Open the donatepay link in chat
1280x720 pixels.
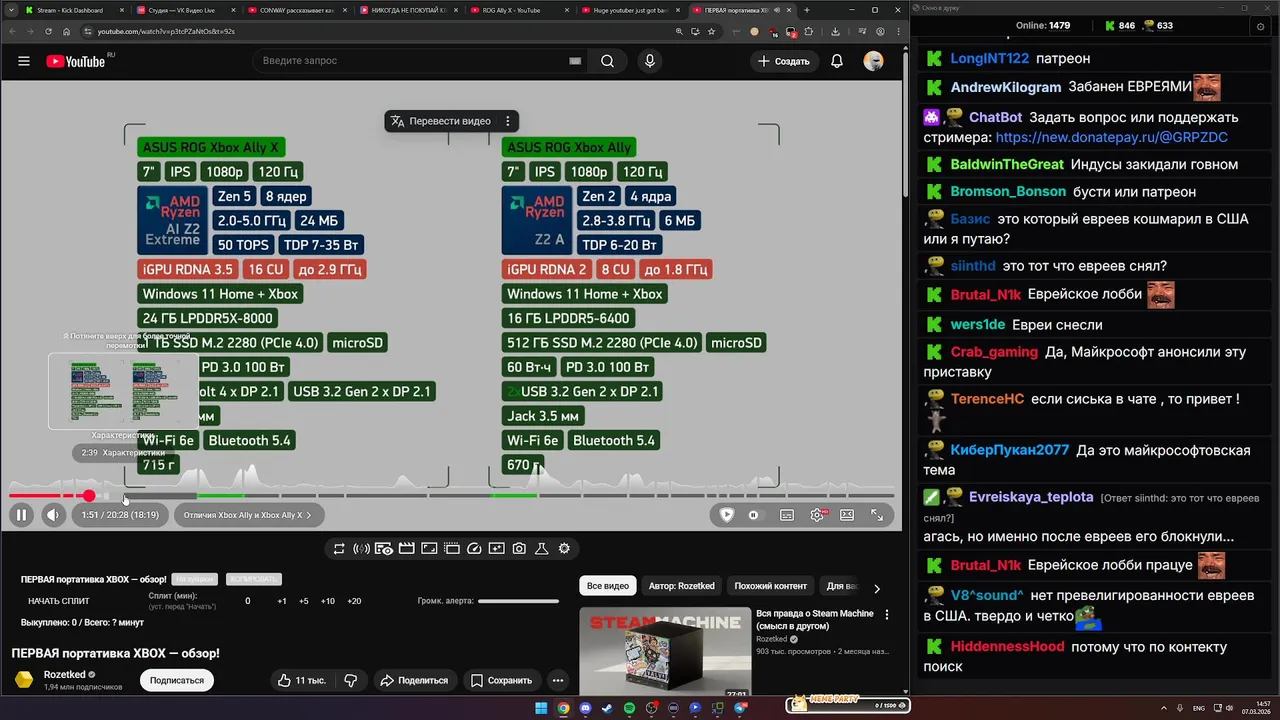point(1111,137)
